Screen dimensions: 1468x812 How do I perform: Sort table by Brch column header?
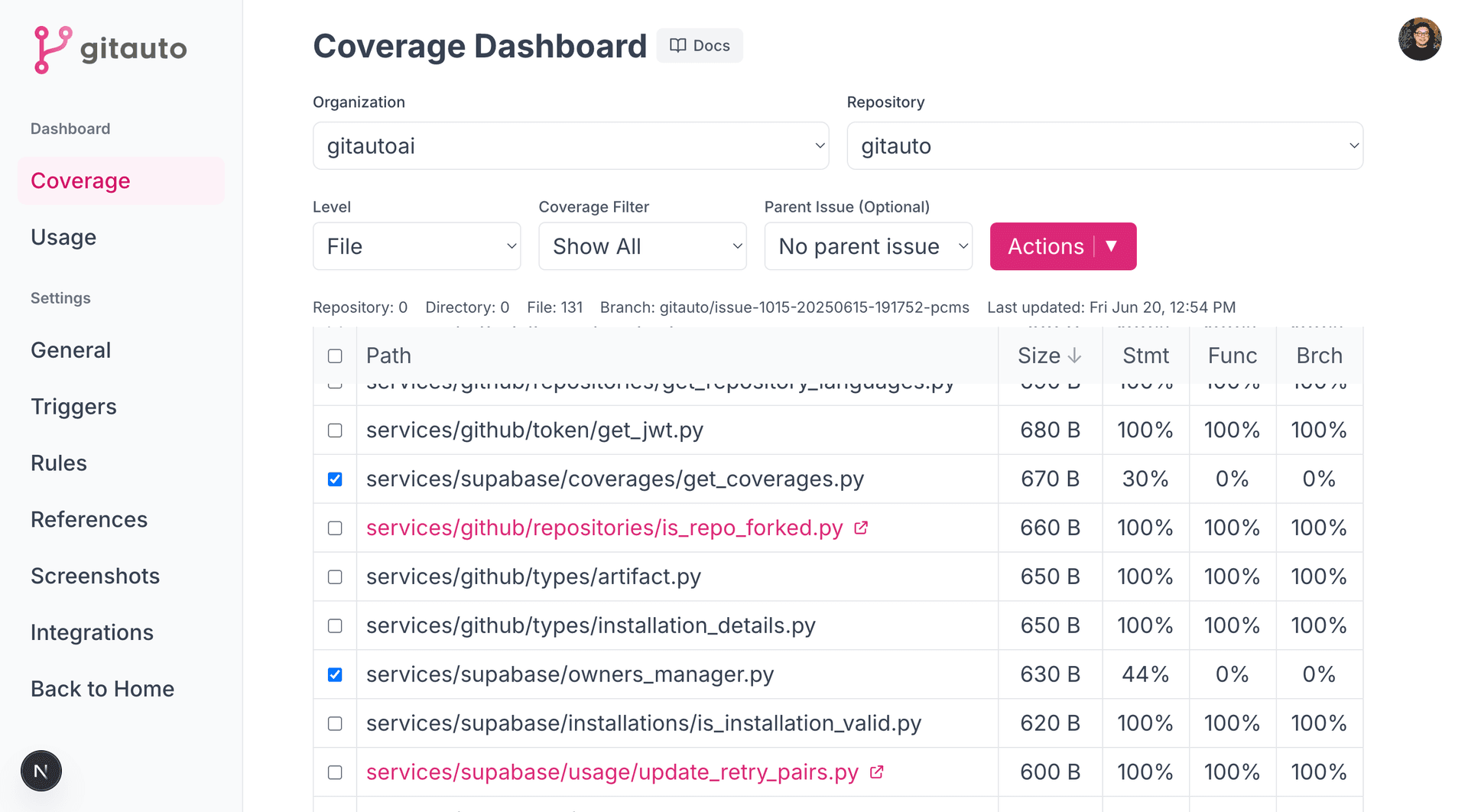tap(1320, 356)
